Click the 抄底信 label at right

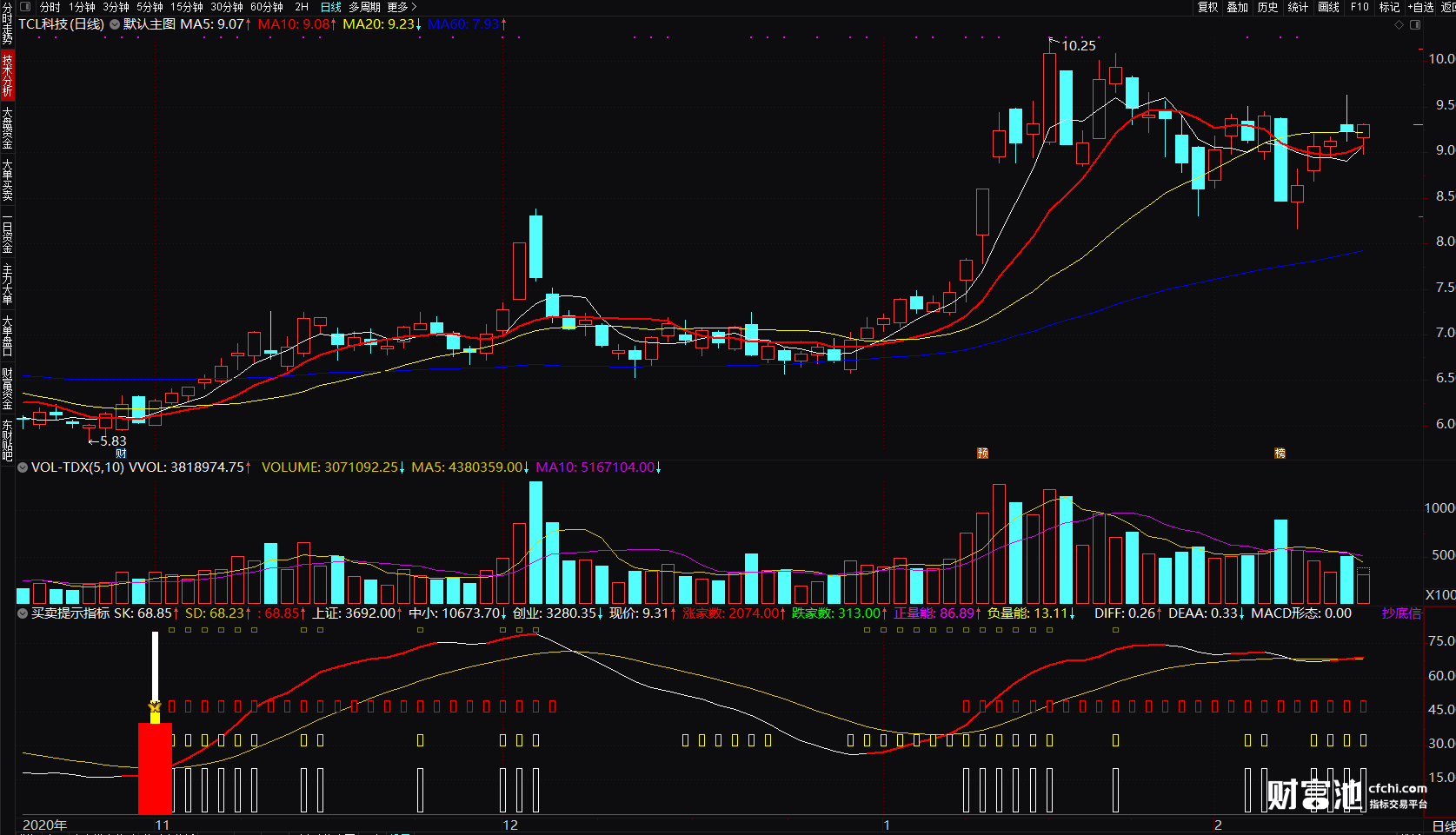1401,613
